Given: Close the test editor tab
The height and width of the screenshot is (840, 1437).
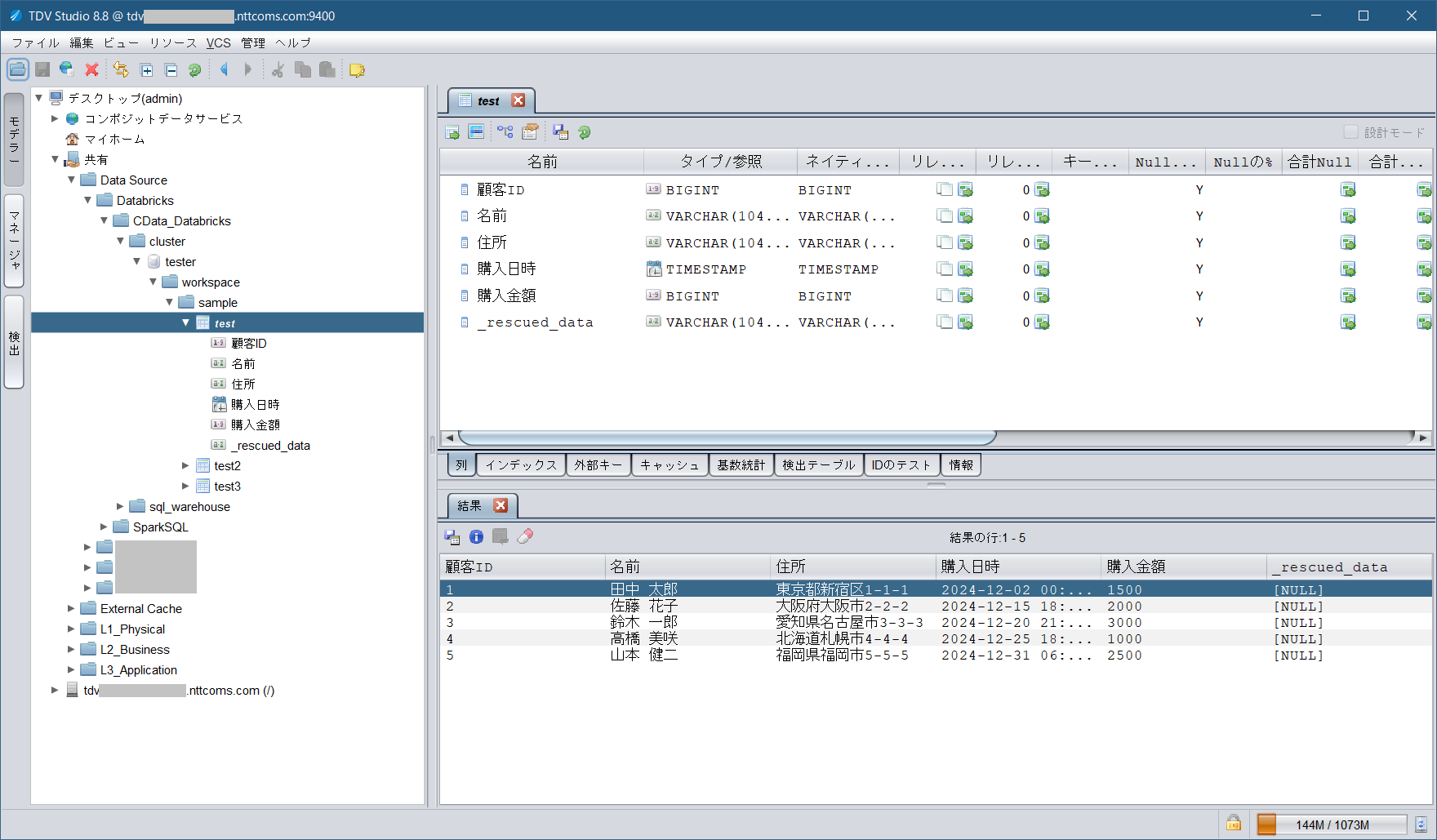Looking at the screenshot, I should point(518,100).
